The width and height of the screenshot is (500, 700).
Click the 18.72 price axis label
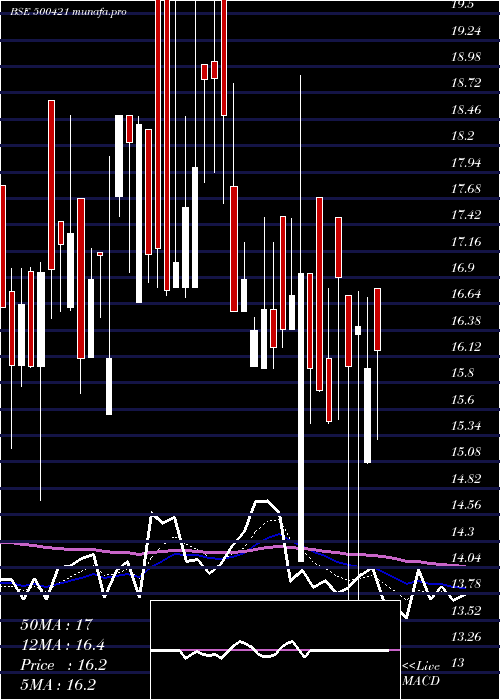pyautogui.click(x=466, y=83)
